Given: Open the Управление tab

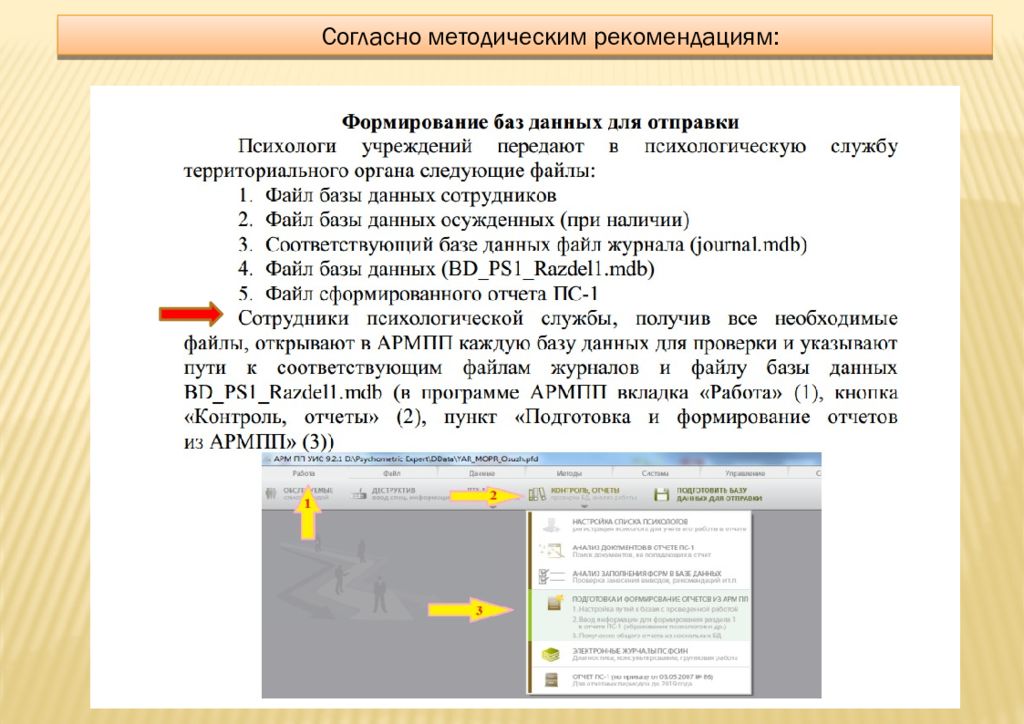Looking at the screenshot, I should click(745, 472).
